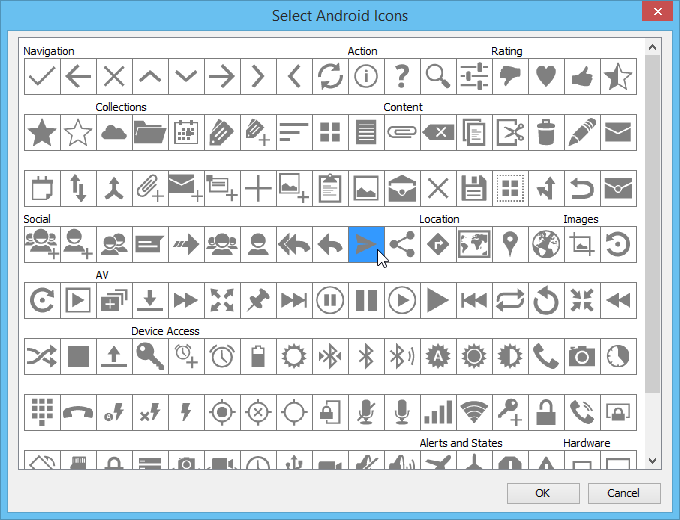Select the cloud collections icon

114,132
